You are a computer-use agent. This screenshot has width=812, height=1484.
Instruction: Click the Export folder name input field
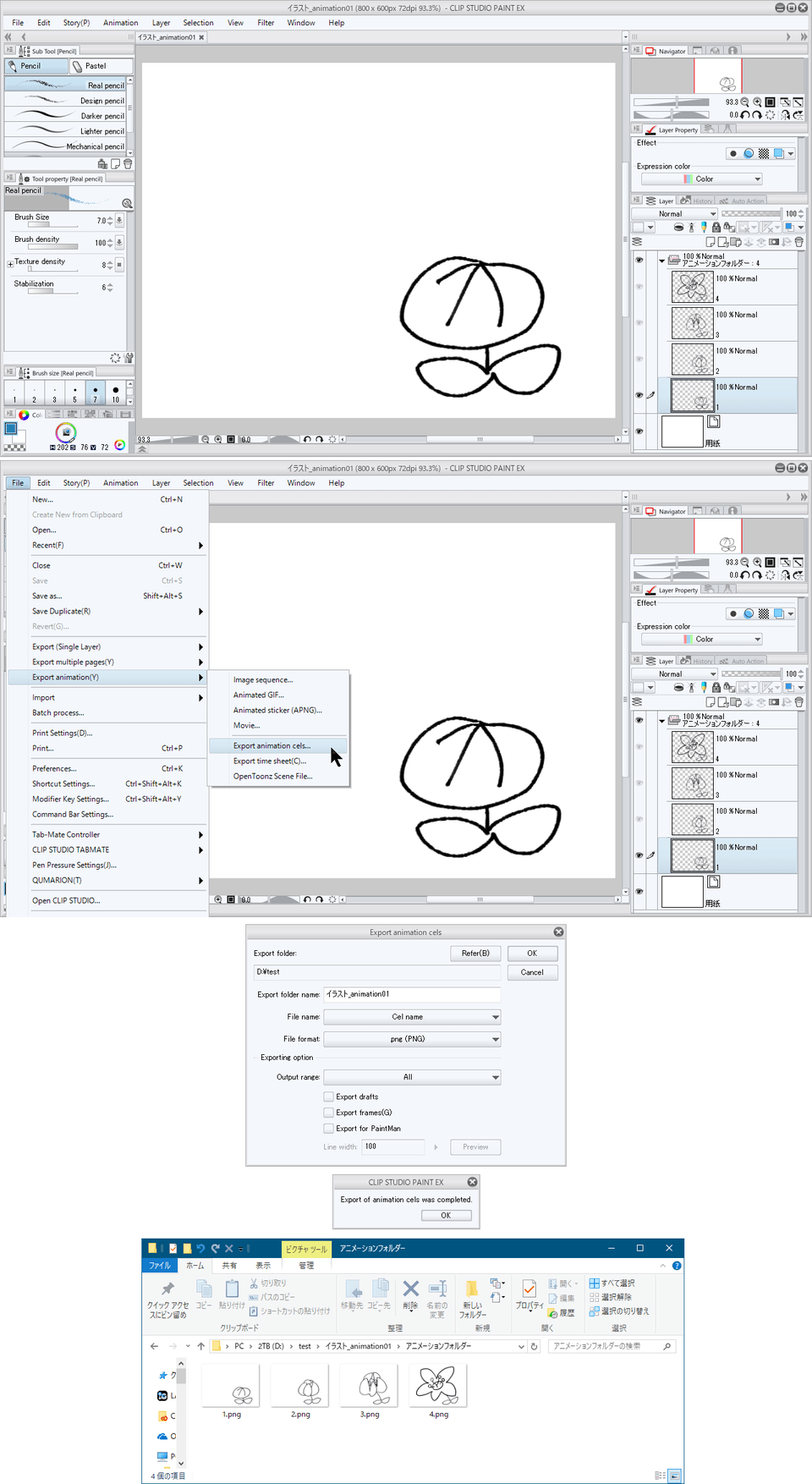412,994
